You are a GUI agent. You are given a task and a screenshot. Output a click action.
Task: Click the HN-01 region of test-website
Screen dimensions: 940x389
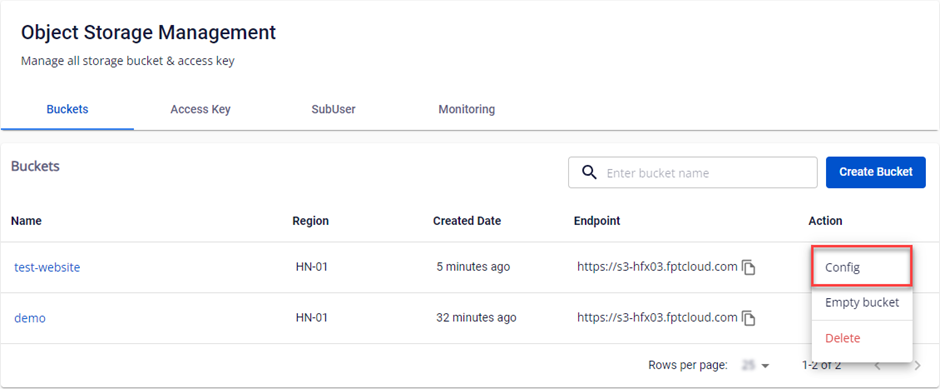tap(312, 267)
